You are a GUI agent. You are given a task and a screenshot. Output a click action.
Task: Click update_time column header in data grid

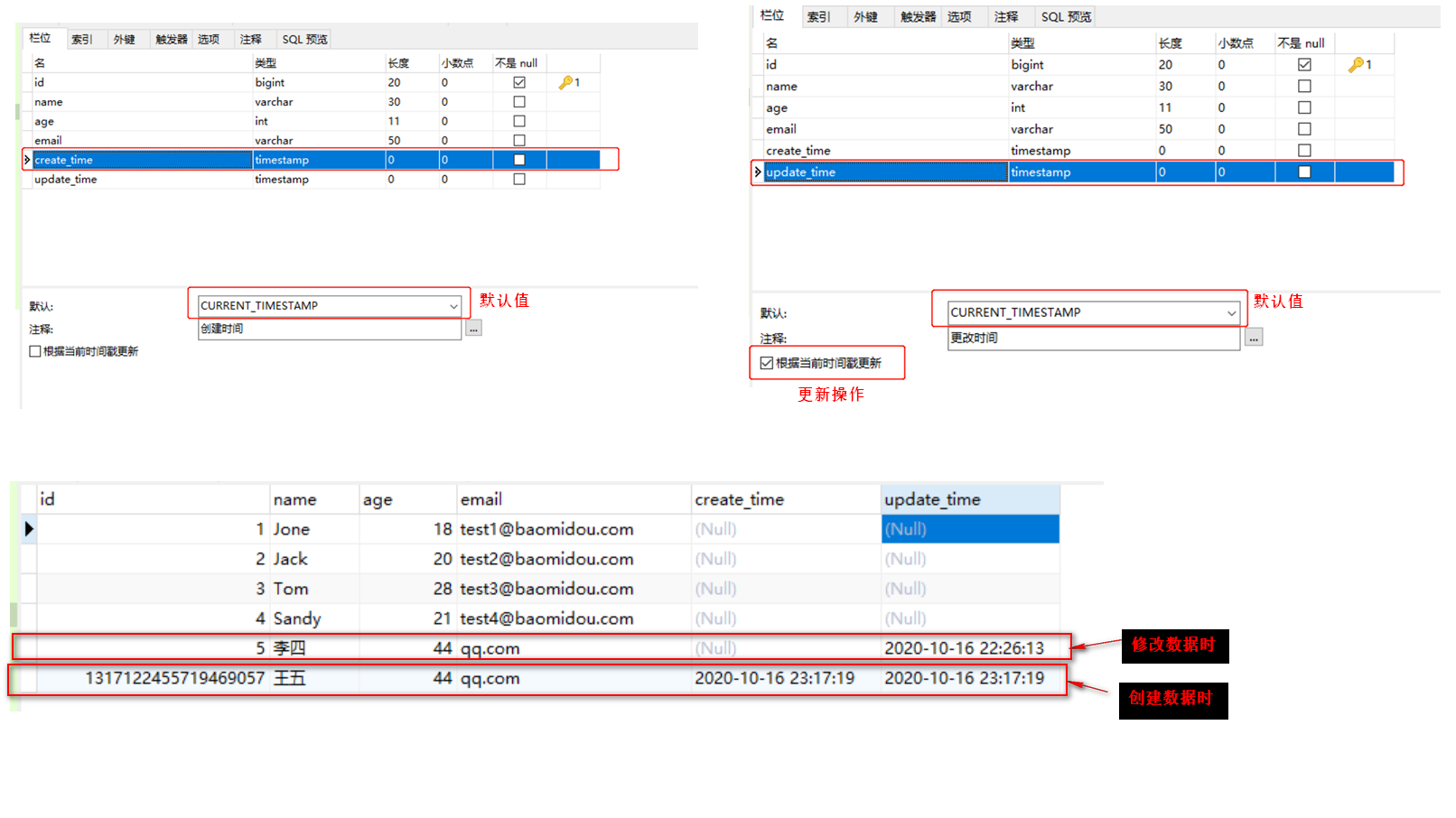tap(970, 499)
